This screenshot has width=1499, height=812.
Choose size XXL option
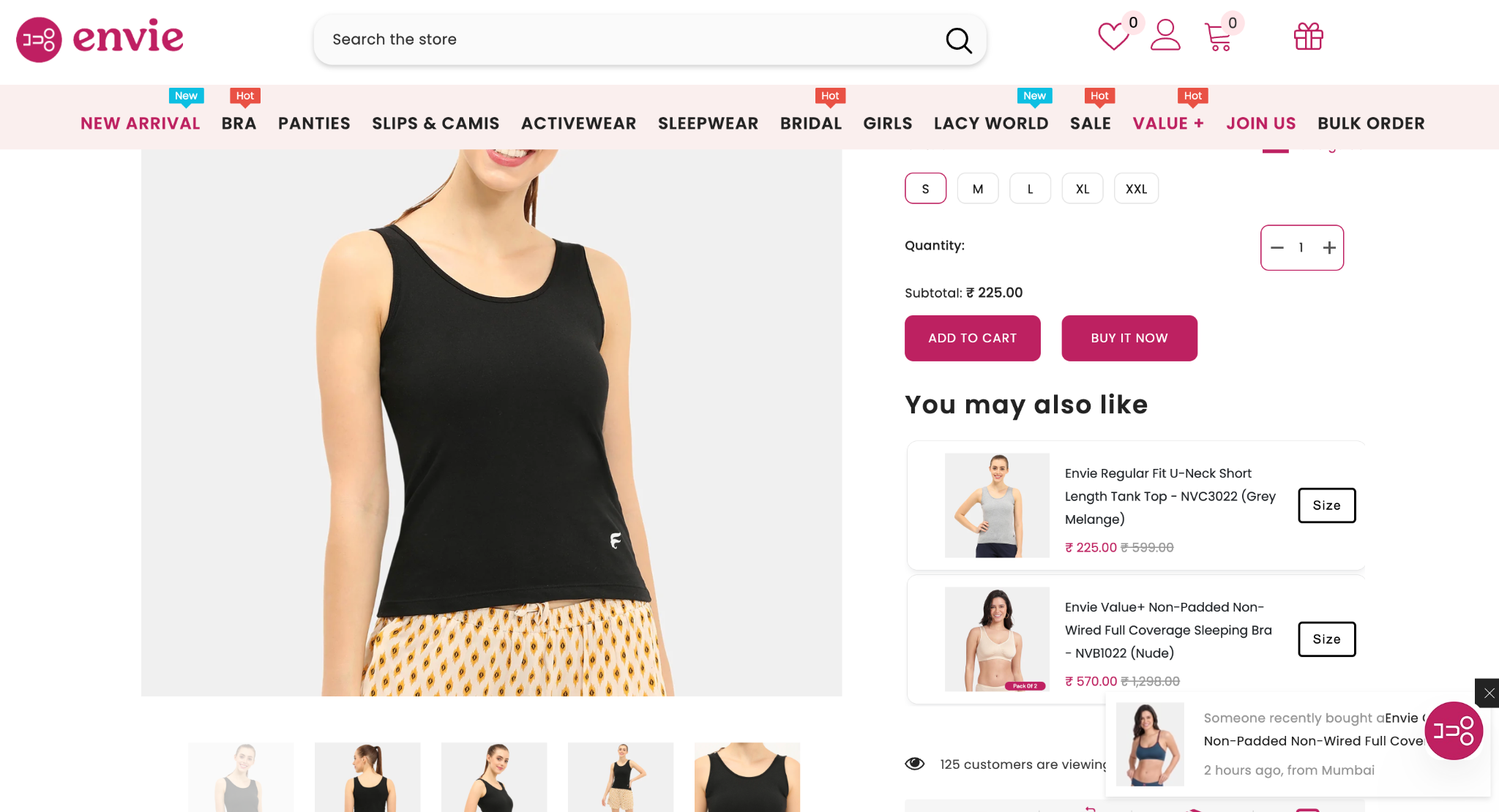coord(1136,189)
